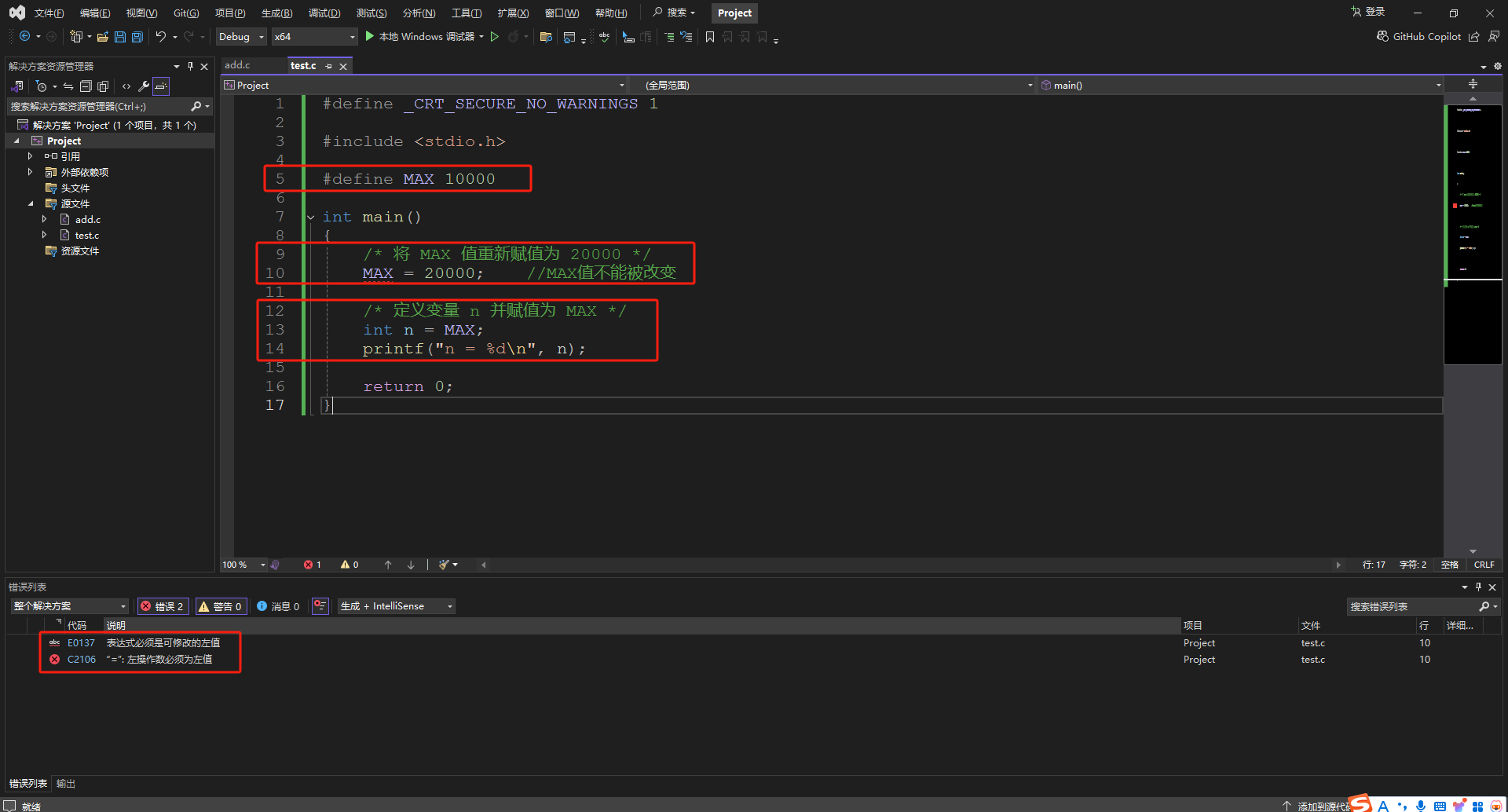Click the editor error count indicator
The image size is (1508, 812).
click(313, 565)
